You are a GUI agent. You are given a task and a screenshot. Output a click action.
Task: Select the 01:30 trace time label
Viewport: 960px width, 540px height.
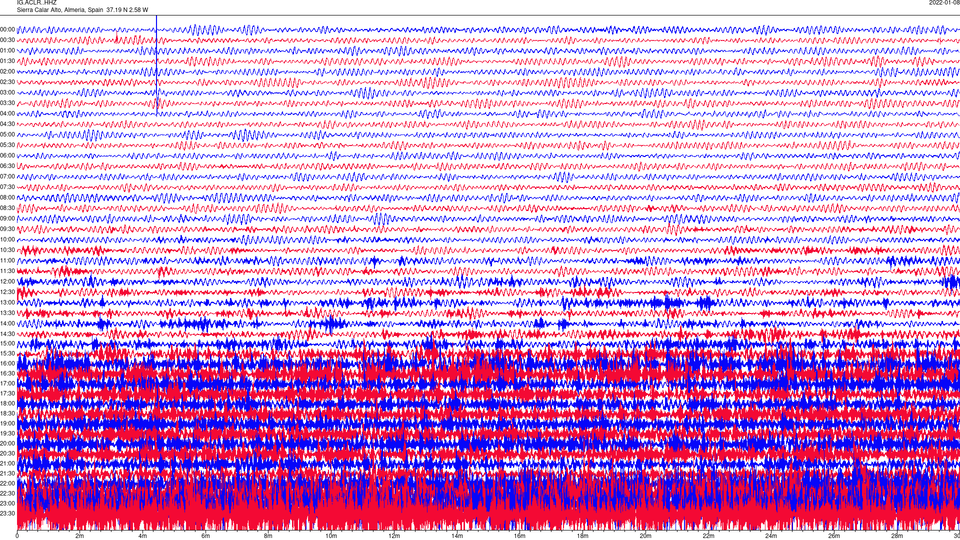(7, 61)
